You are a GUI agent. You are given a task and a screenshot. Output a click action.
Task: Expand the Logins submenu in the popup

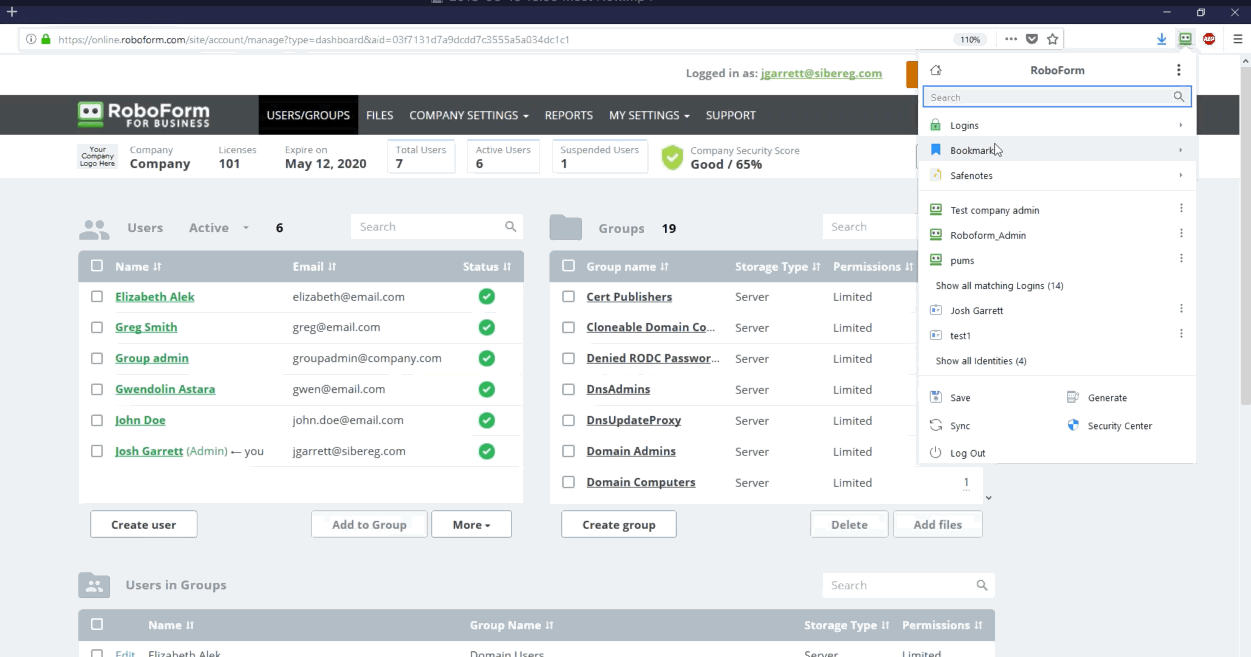pyautogui.click(x=1180, y=125)
